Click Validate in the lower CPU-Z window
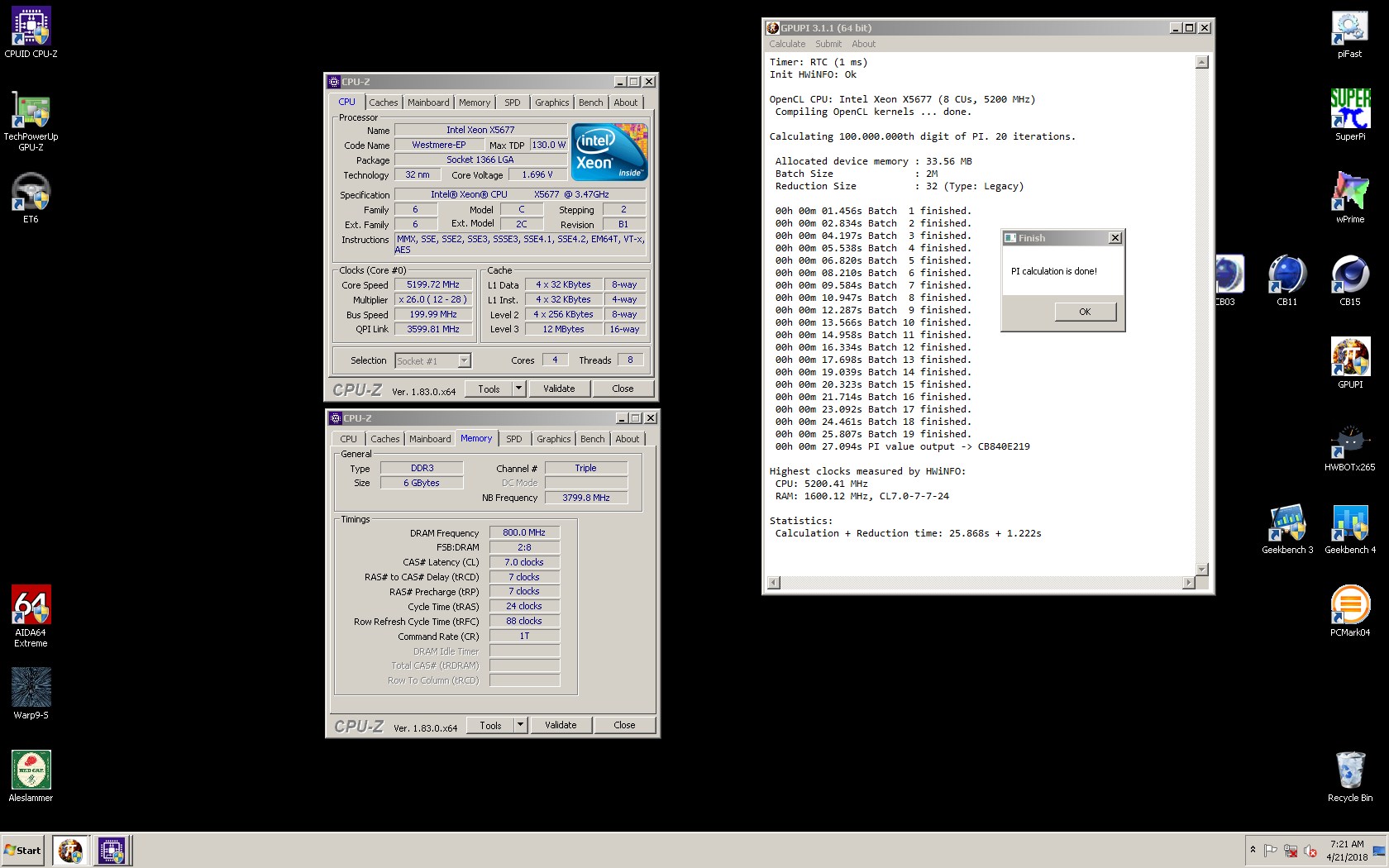This screenshot has width=1389, height=868. 561,725
